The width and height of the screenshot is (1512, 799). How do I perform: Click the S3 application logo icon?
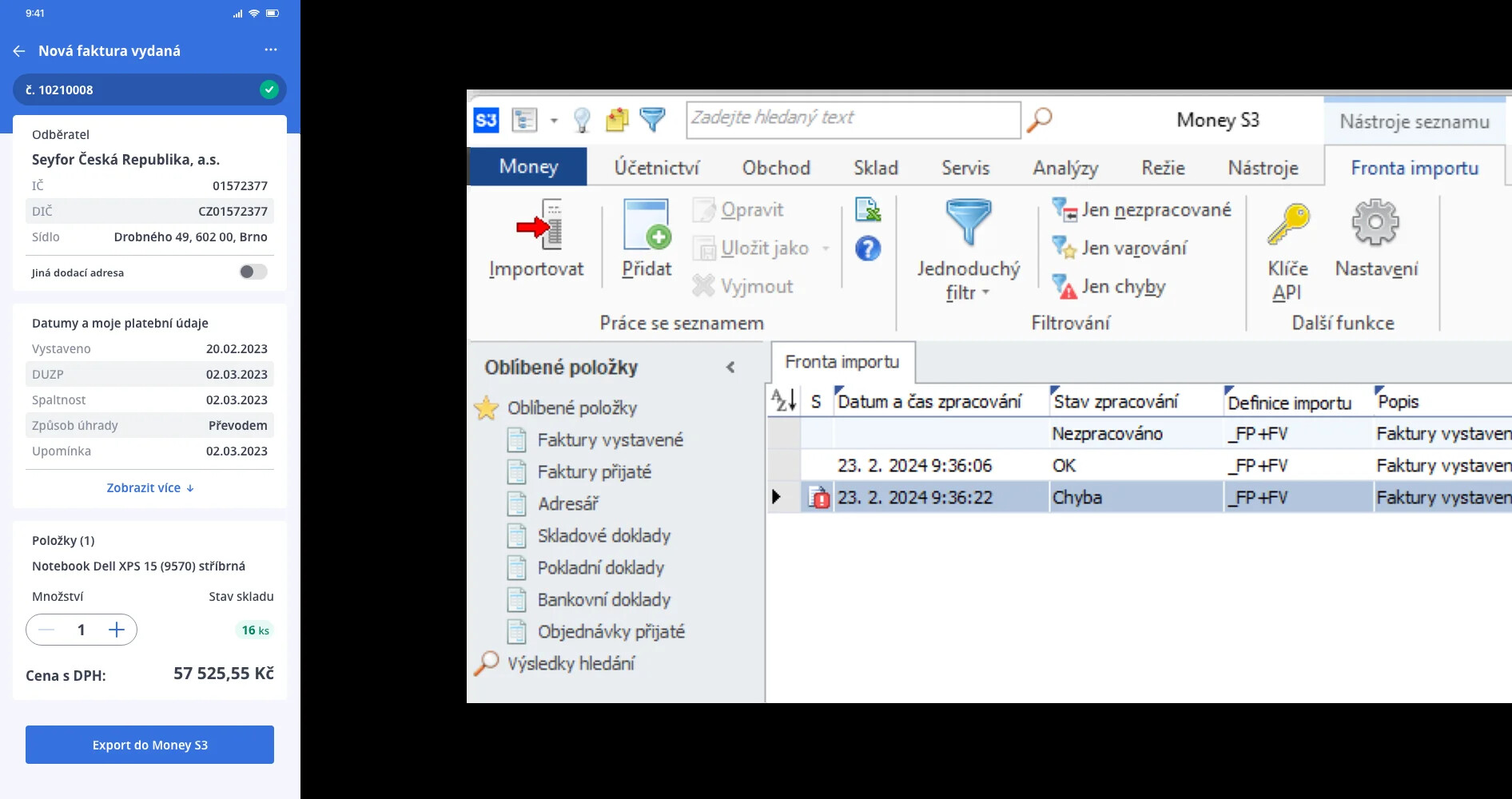[x=486, y=121]
